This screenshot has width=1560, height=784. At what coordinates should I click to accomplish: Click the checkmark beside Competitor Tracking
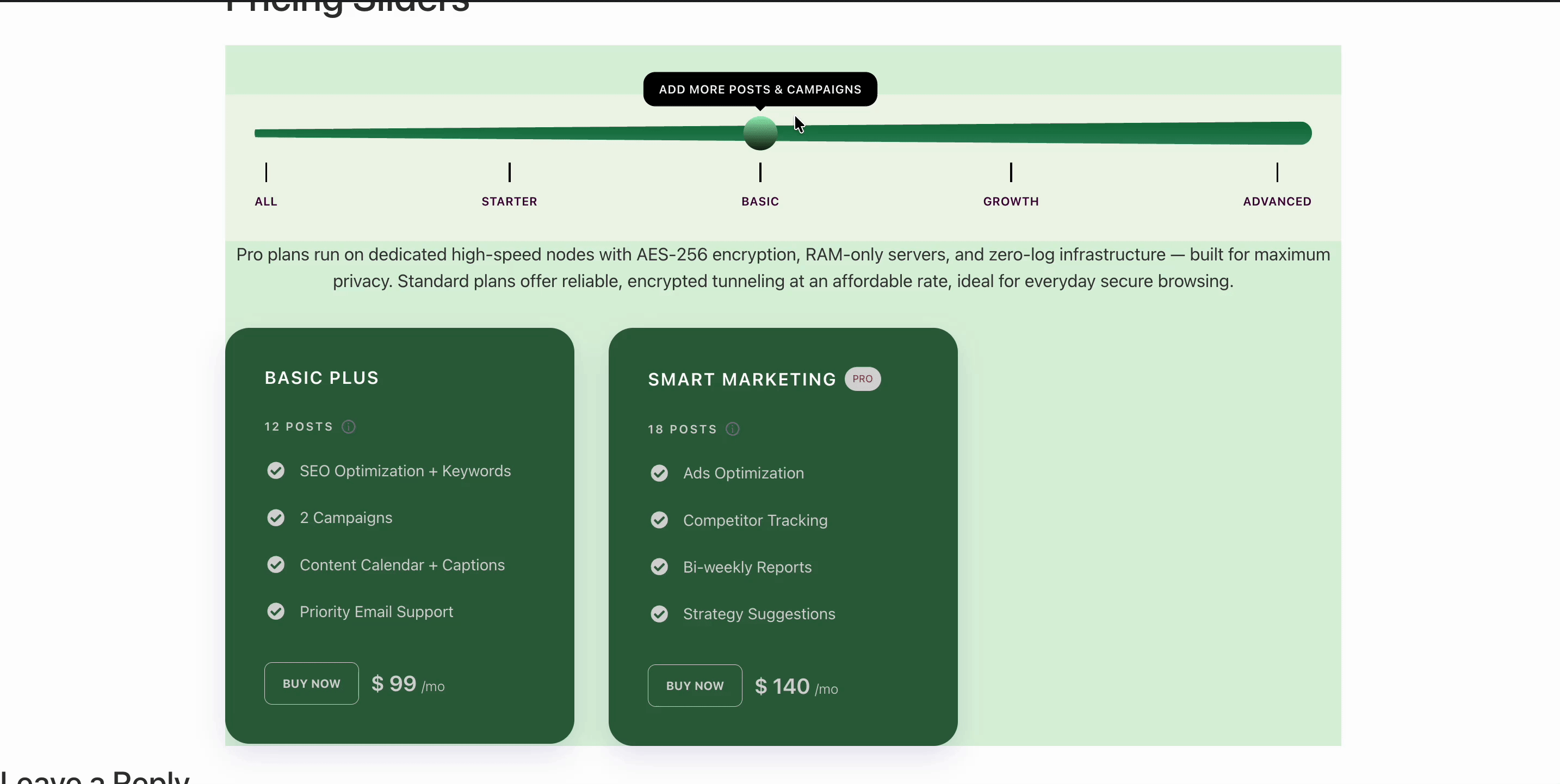[659, 520]
